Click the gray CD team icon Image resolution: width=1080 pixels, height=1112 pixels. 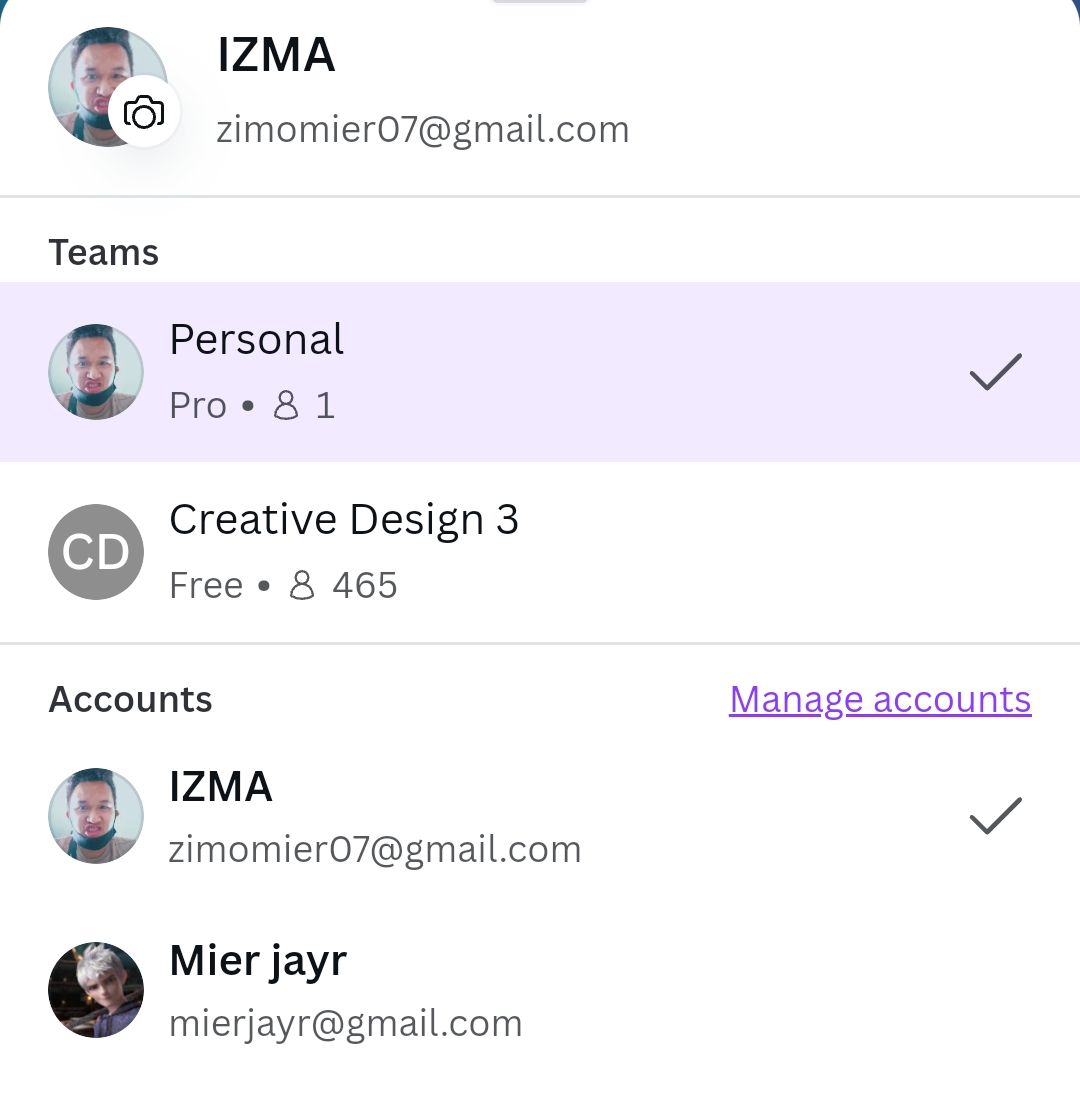pyautogui.click(x=96, y=552)
